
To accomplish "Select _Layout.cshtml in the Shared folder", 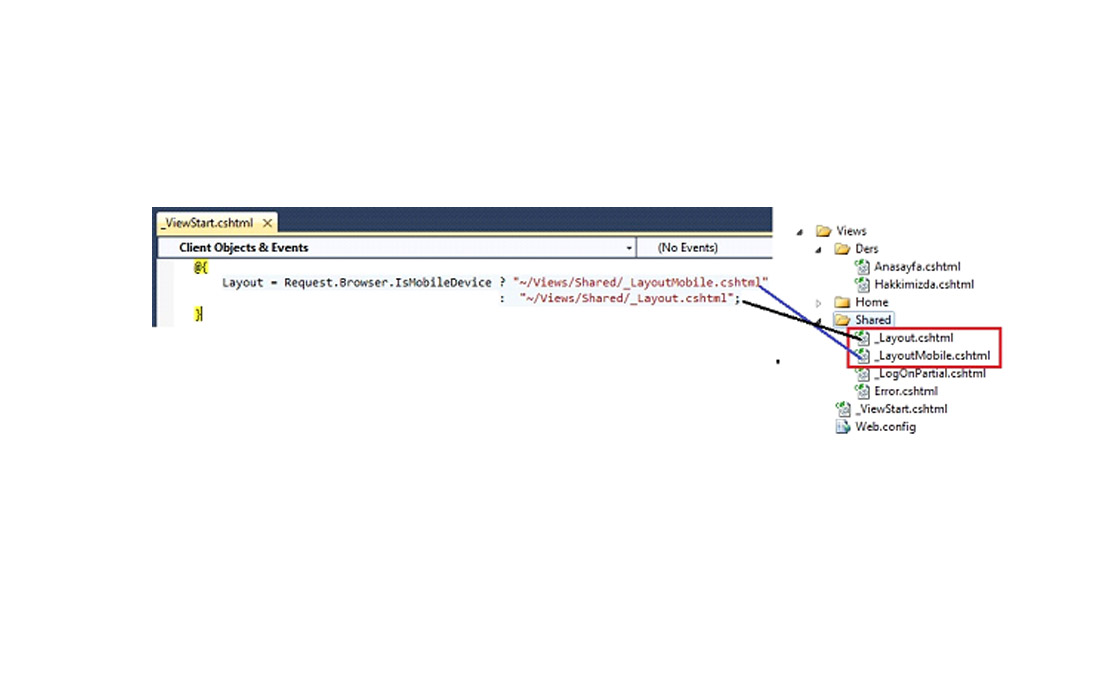I will [913, 338].
